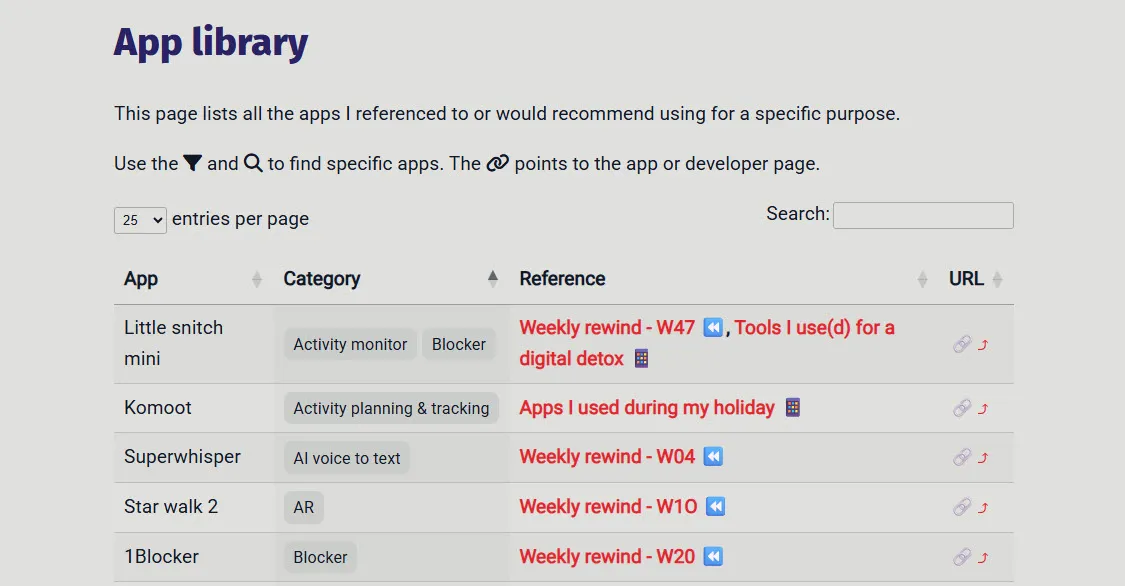Screen dimensions: 1125x586
Task: Open the entries per page dropdown
Action: click(141, 220)
